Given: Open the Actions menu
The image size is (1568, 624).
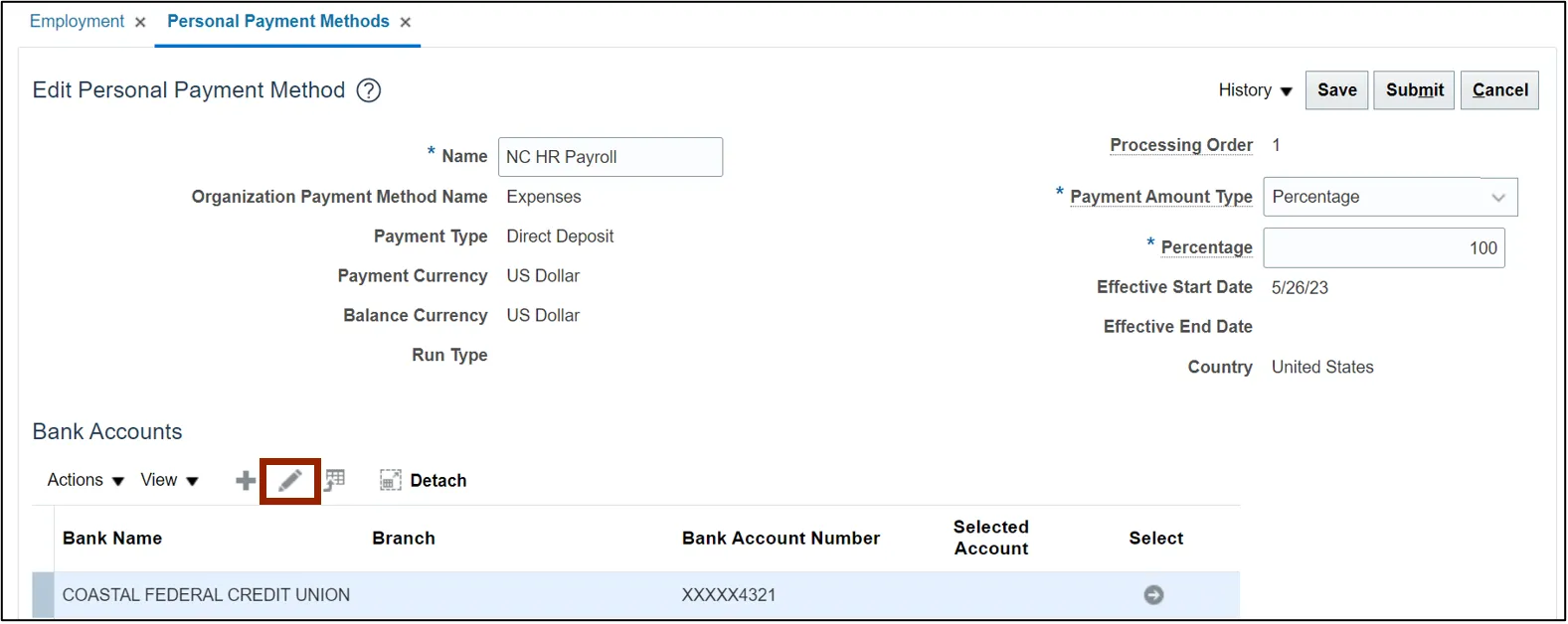Looking at the screenshot, I should click(x=86, y=481).
